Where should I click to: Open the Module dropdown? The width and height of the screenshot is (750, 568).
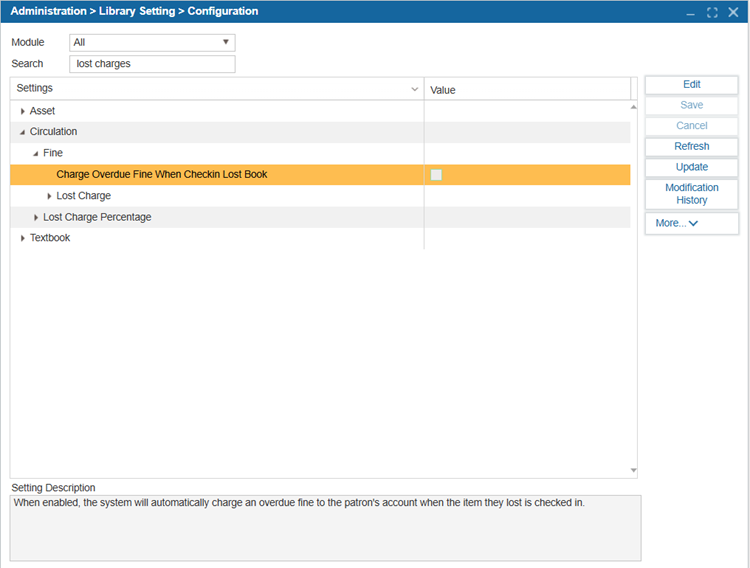(227, 42)
